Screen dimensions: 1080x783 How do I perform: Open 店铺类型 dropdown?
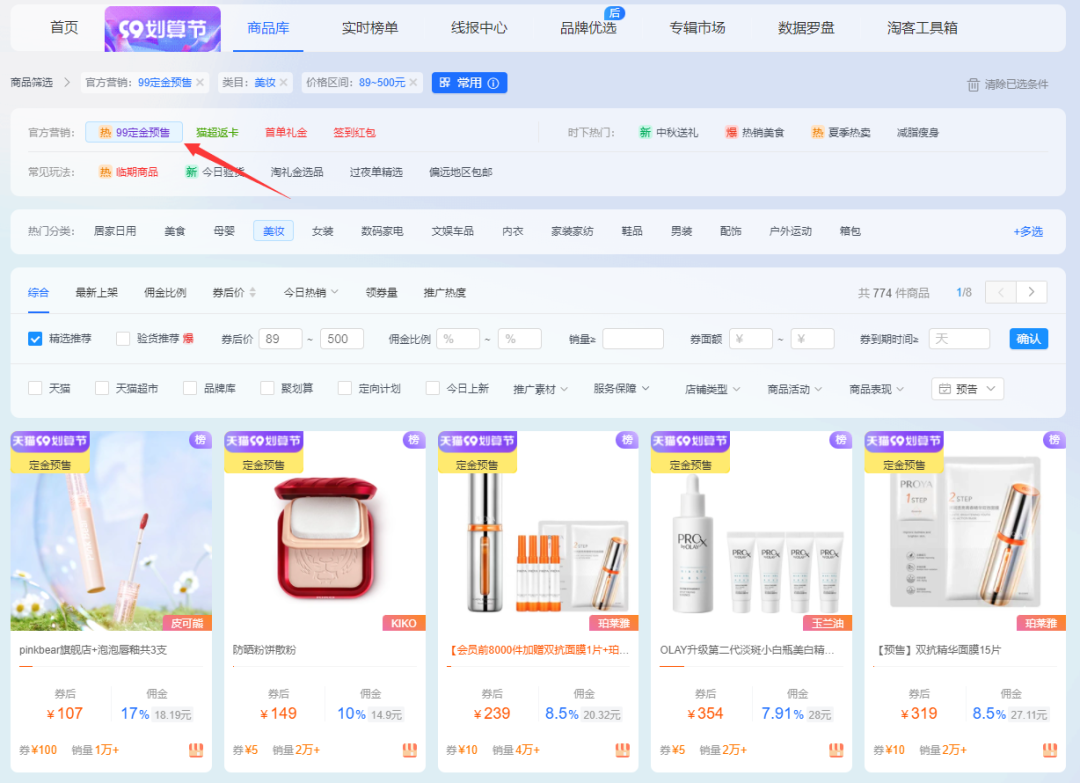tap(713, 389)
